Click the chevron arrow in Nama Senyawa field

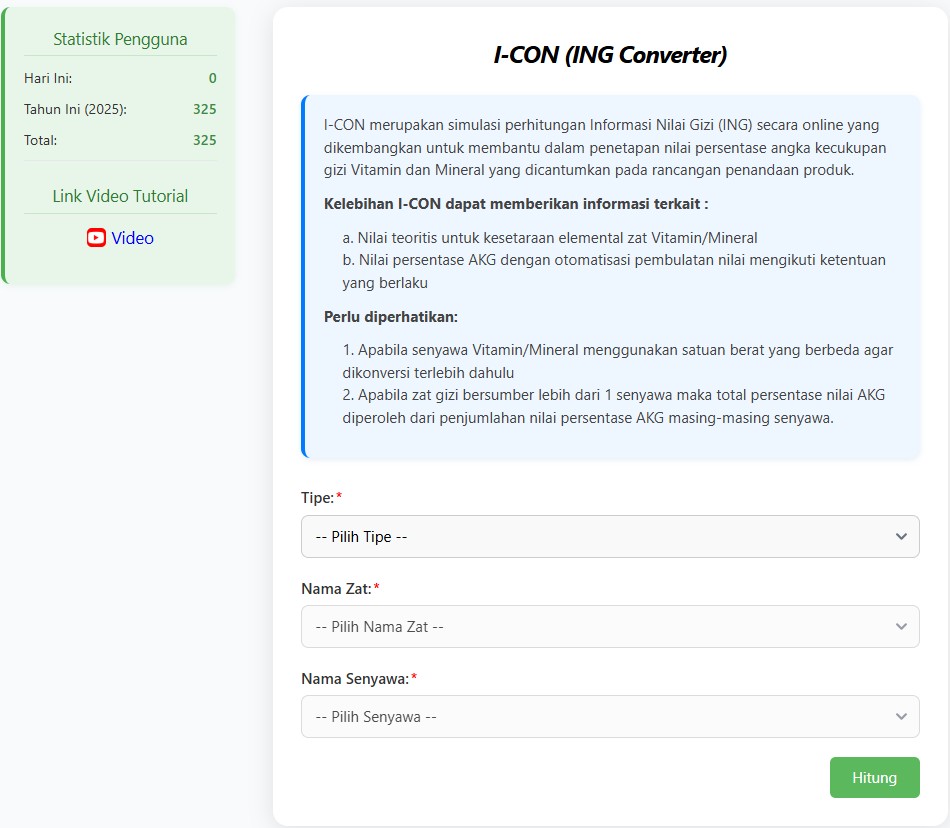[x=900, y=717]
